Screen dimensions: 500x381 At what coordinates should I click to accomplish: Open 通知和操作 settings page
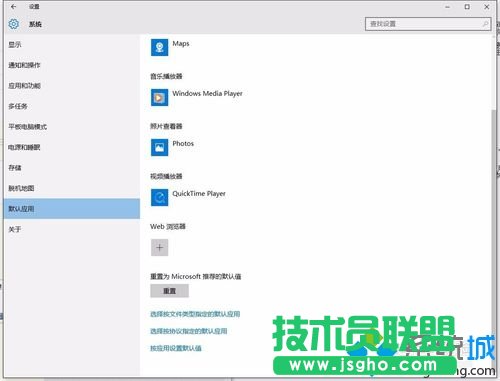(72, 65)
